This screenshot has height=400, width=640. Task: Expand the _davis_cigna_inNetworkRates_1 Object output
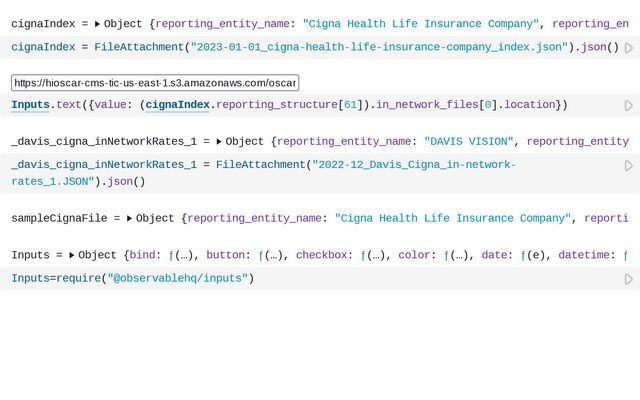point(219,142)
